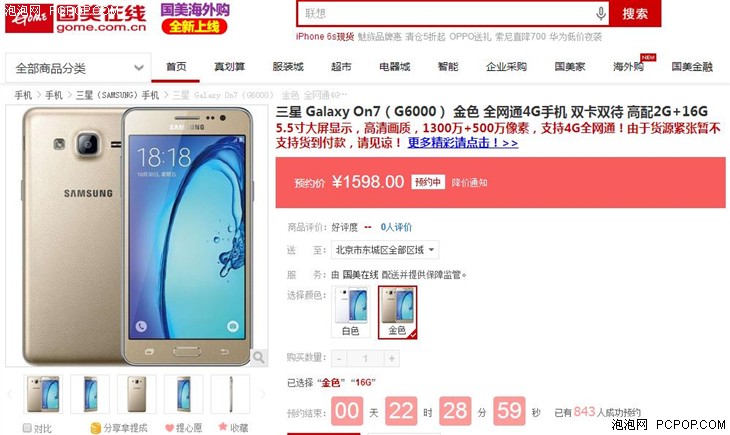Click the microphone voice search icon
Screen dimensions: 730x435
pyautogui.click(x=601, y=14)
